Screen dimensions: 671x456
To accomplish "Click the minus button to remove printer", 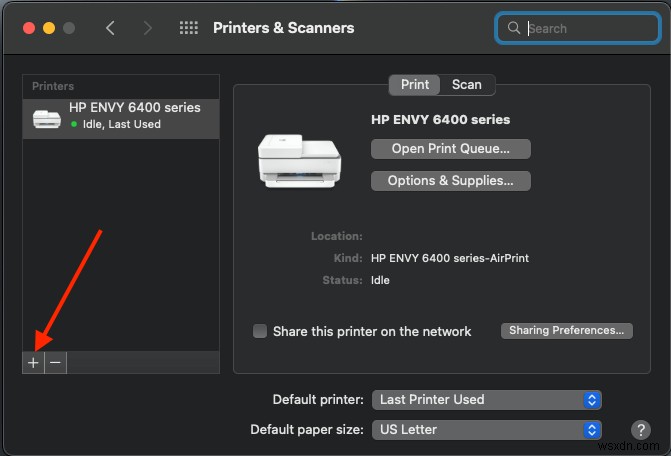I will coord(56,363).
